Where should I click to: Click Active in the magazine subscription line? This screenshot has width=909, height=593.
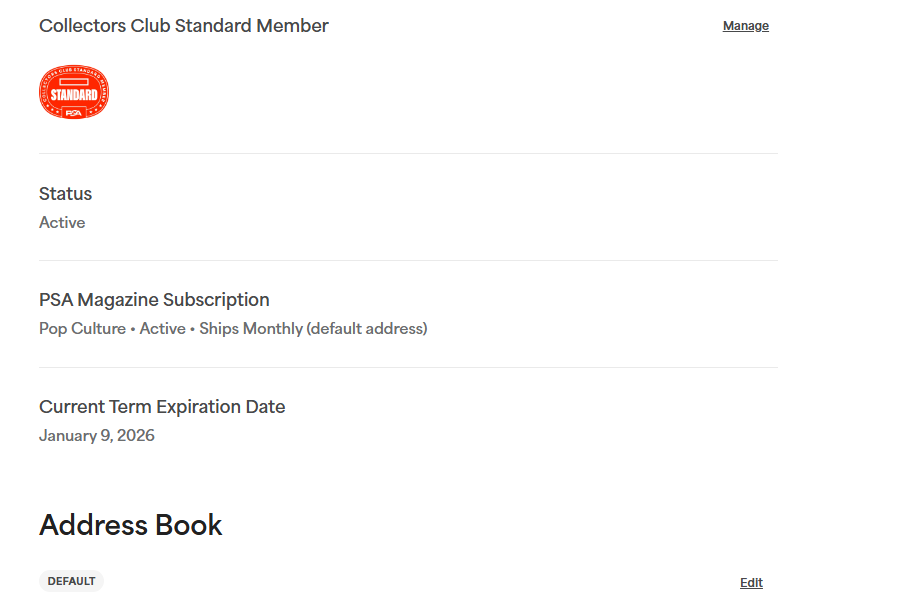click(162, 329)
